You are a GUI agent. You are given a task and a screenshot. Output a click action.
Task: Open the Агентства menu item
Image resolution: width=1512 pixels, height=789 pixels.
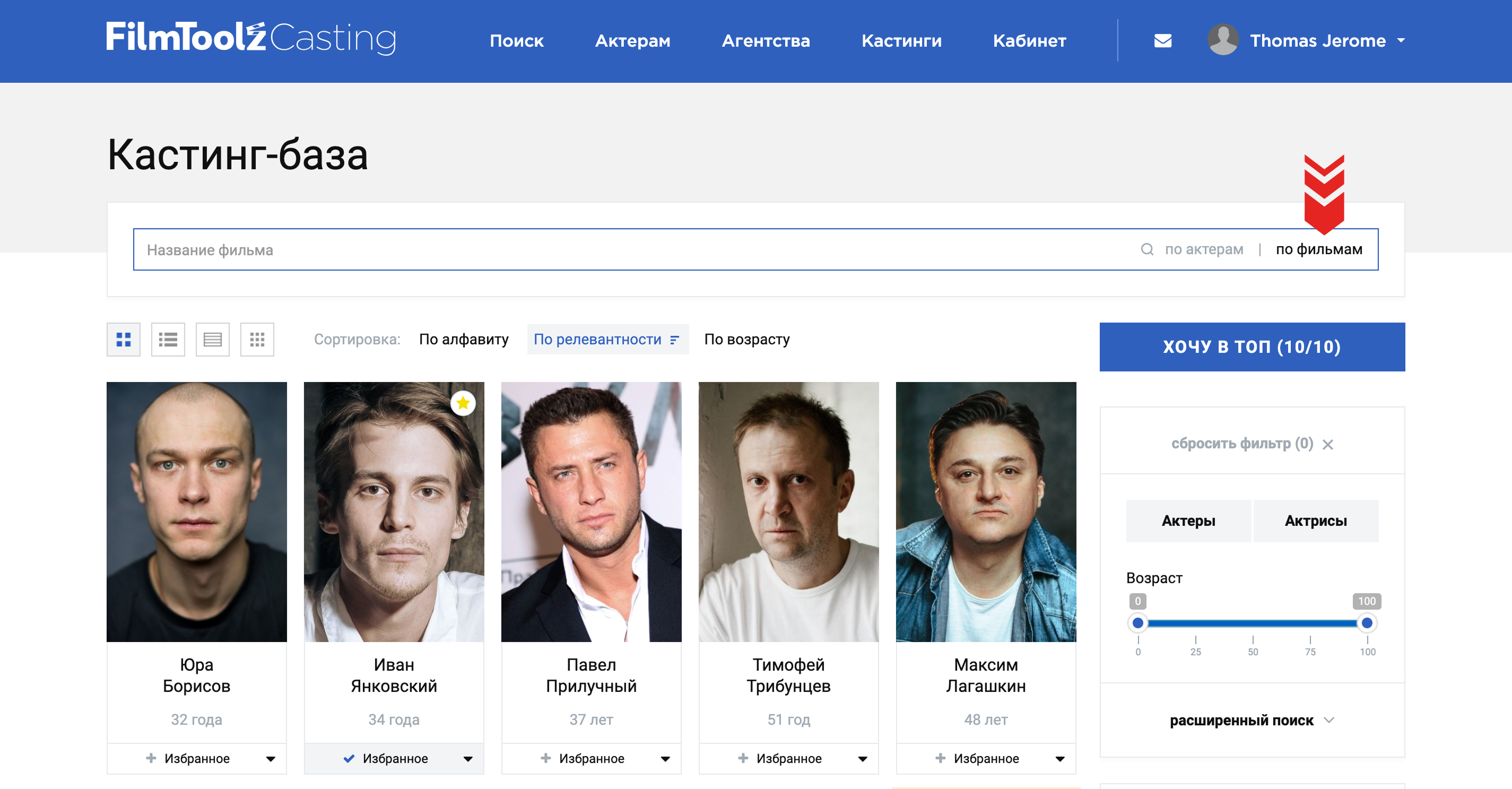pyautogui.click(x=766, y=40)
